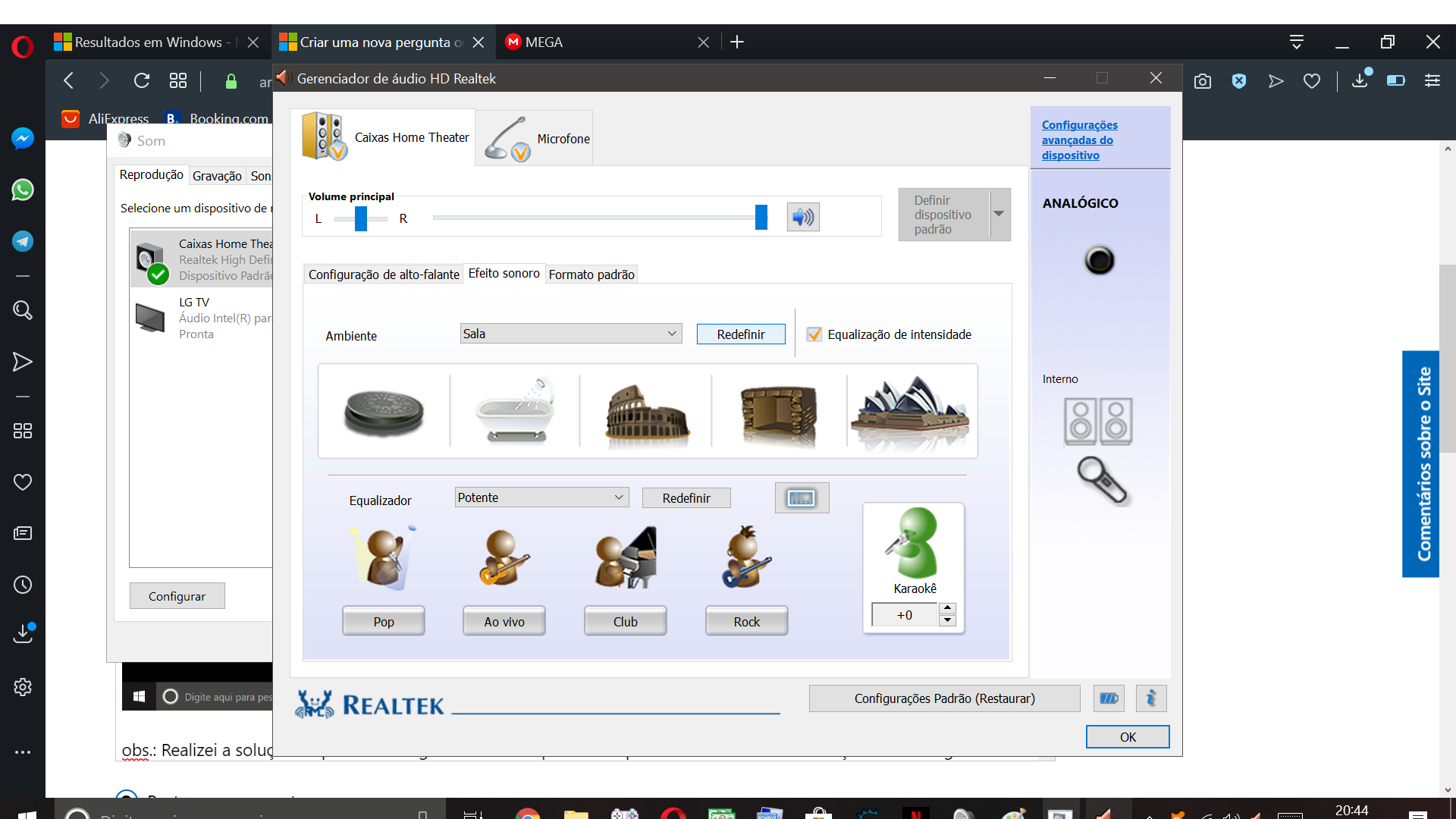Increase the Karaokê key value stepper
This screenshot has width=1456, height=819.
coord(947,608)
